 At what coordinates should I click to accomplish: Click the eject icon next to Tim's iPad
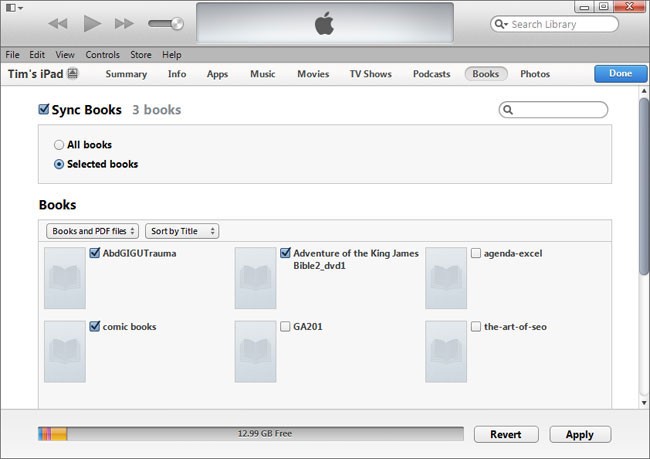(x=73, y=73)
